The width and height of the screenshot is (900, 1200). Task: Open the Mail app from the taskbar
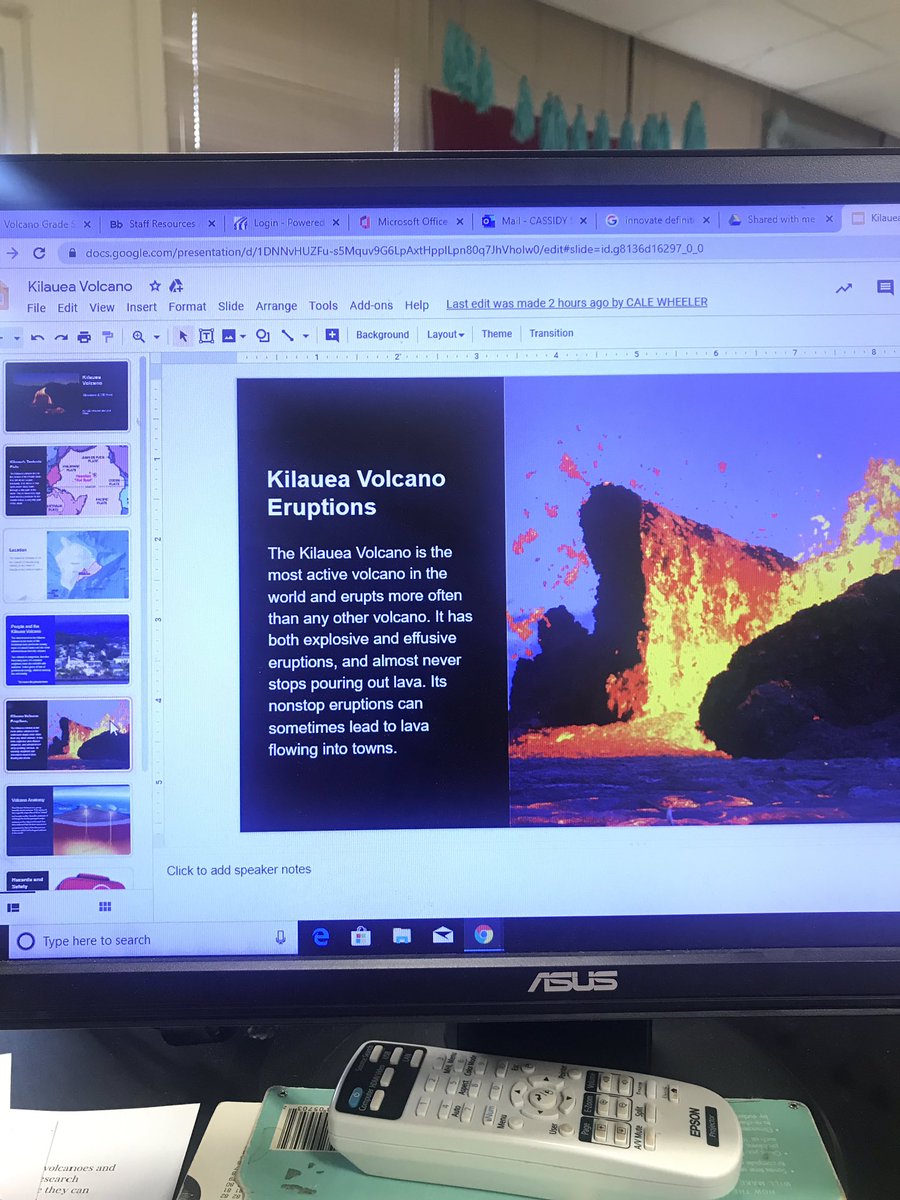coord(443,936)
